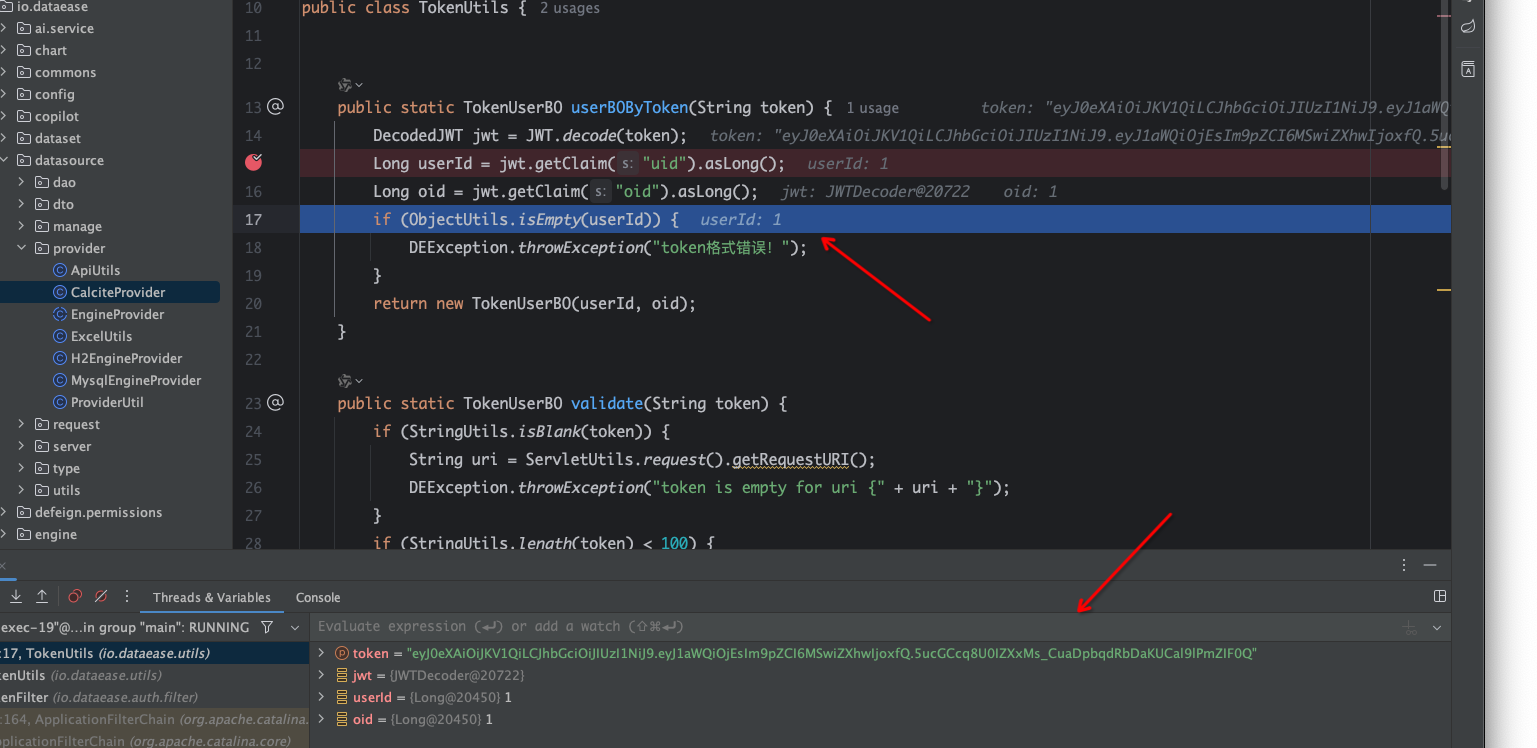This screenshot has height=748, width=1537.
Task: Click the gutter icon beside userBOByToken method
Action: pos(276,107)
